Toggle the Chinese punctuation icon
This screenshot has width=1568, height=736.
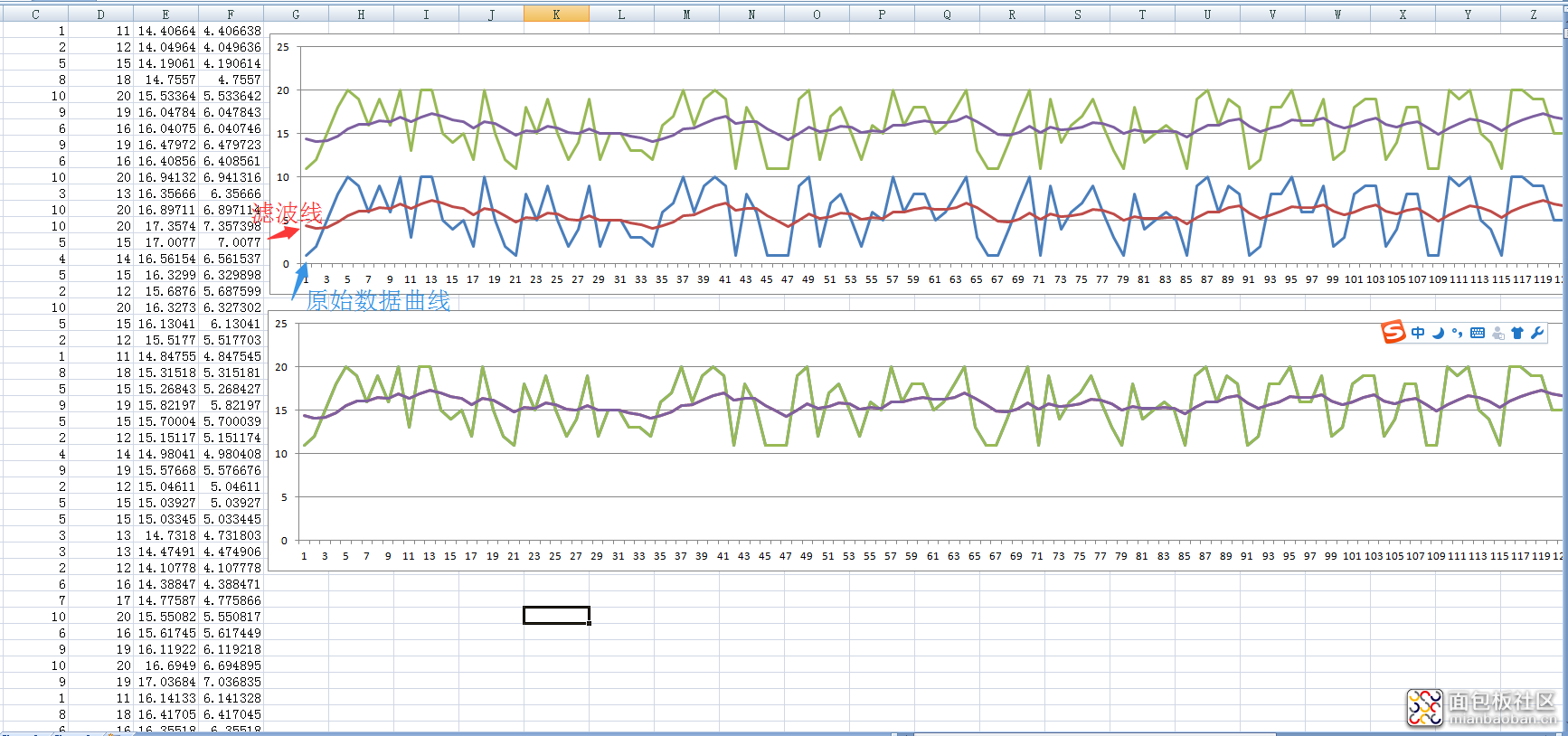point(1457,333)
